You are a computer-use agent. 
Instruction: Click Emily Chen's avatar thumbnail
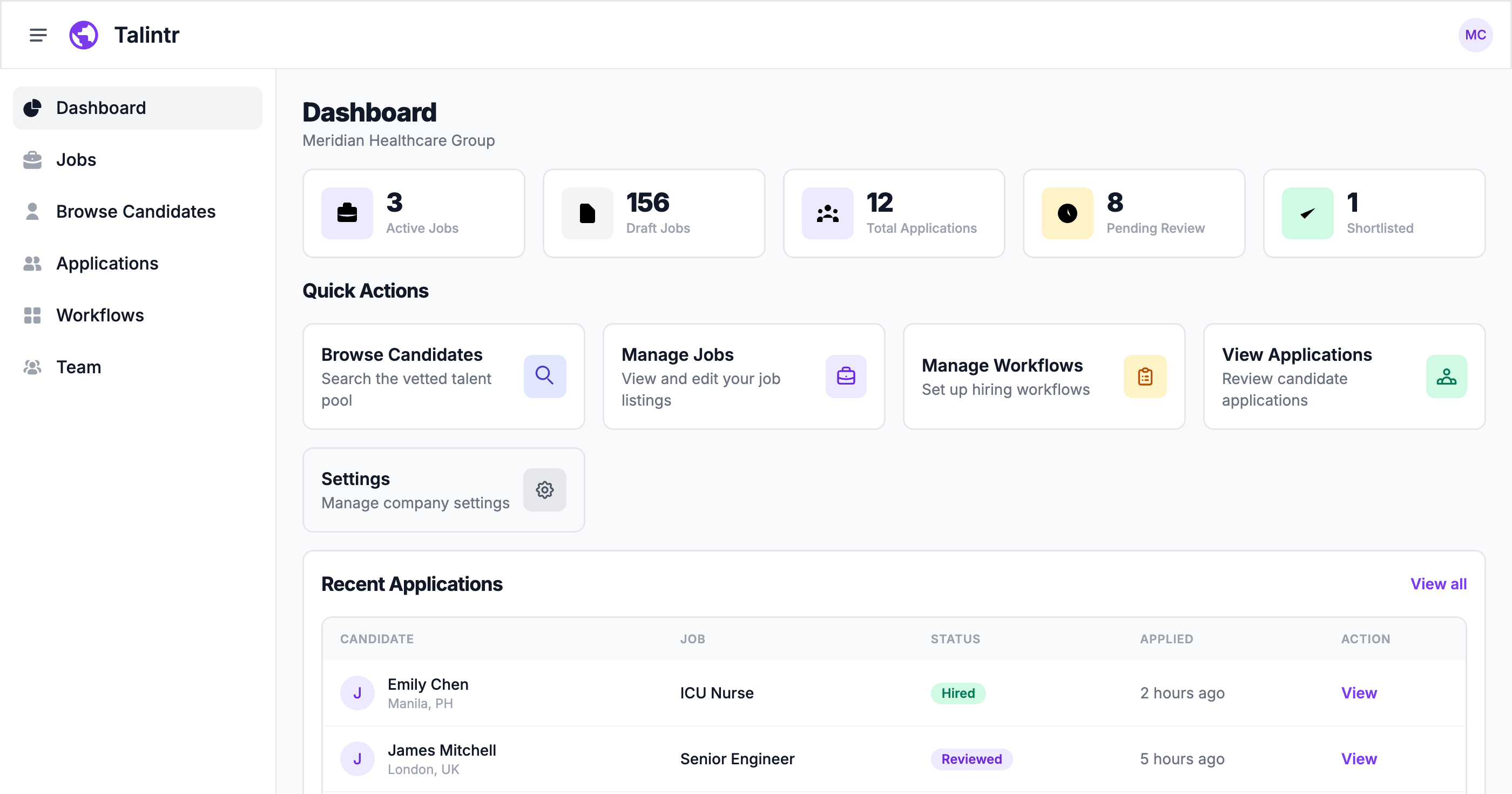coord(357,693)
